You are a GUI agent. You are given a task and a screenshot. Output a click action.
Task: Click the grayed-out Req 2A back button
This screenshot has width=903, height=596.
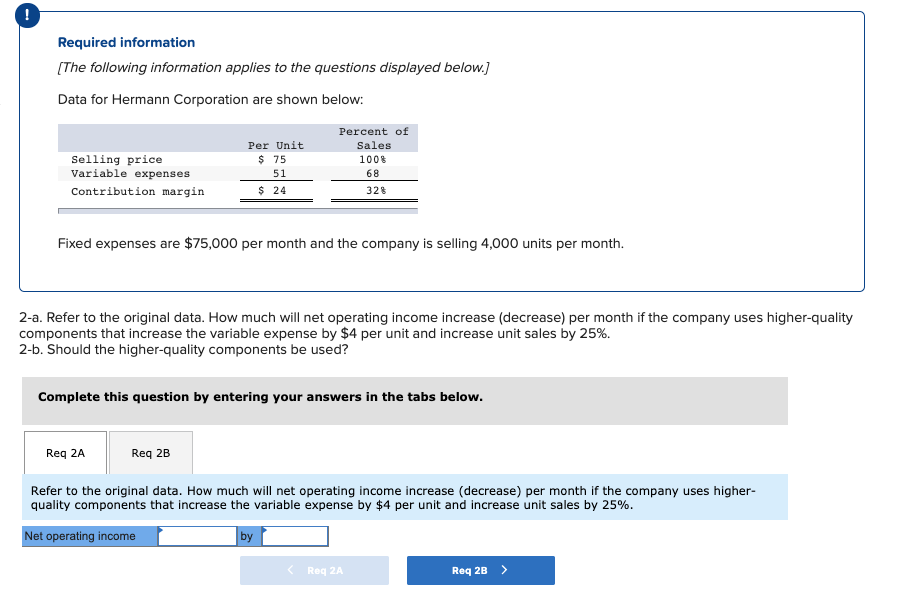tap(314, 570)
